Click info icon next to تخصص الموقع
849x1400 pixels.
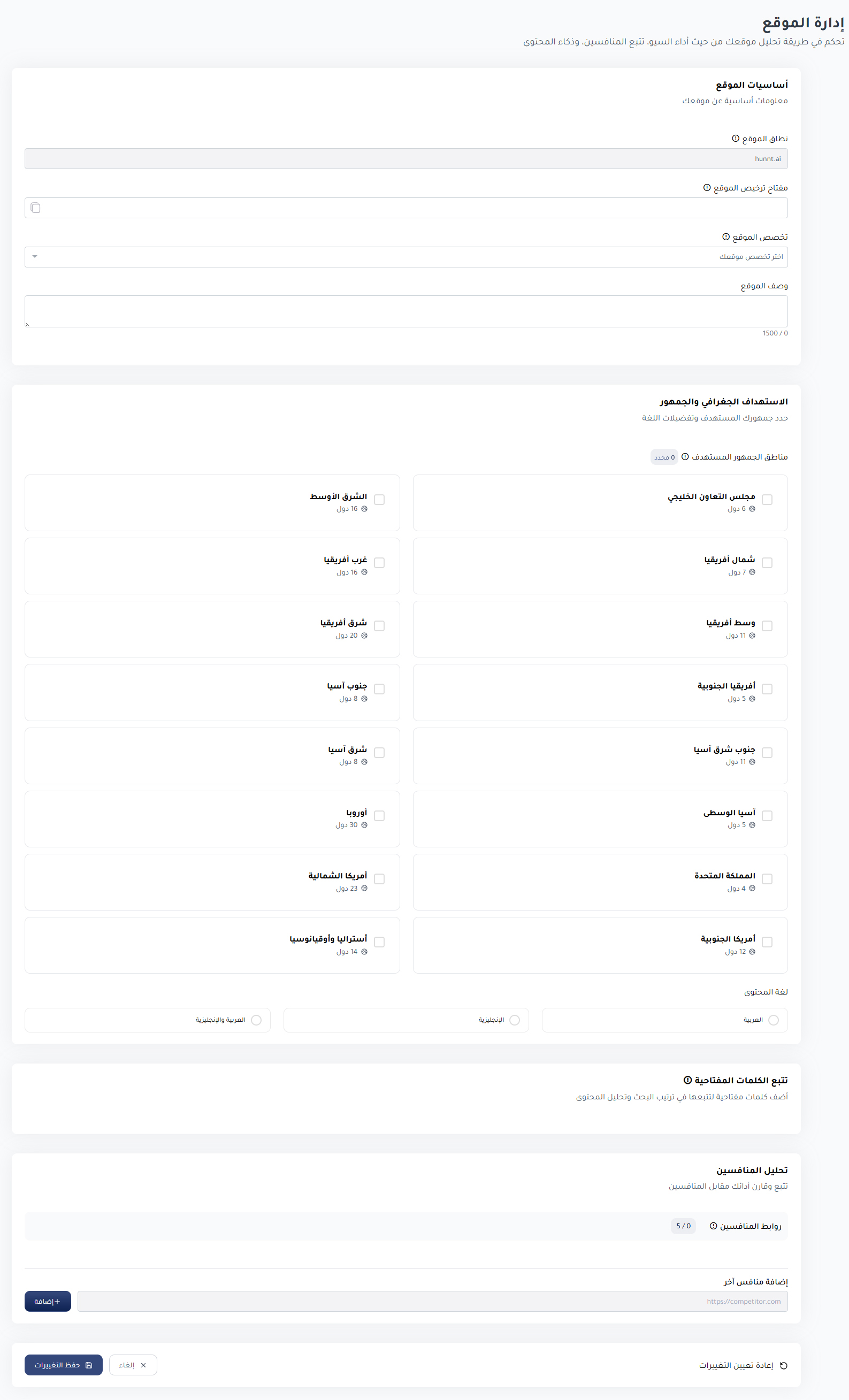click(x=725, y=237)
